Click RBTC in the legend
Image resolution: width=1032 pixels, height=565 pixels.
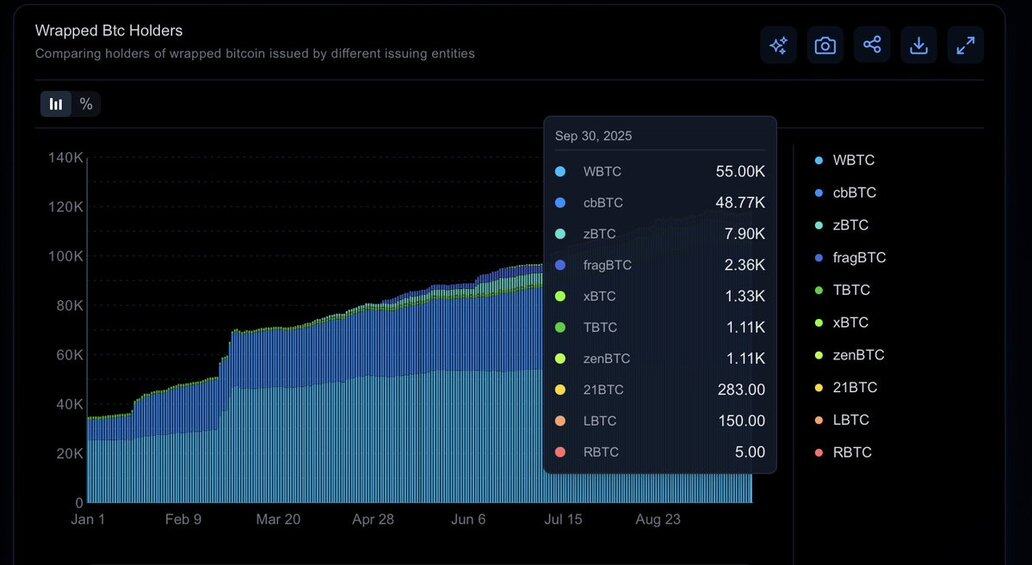click(851, 453)
